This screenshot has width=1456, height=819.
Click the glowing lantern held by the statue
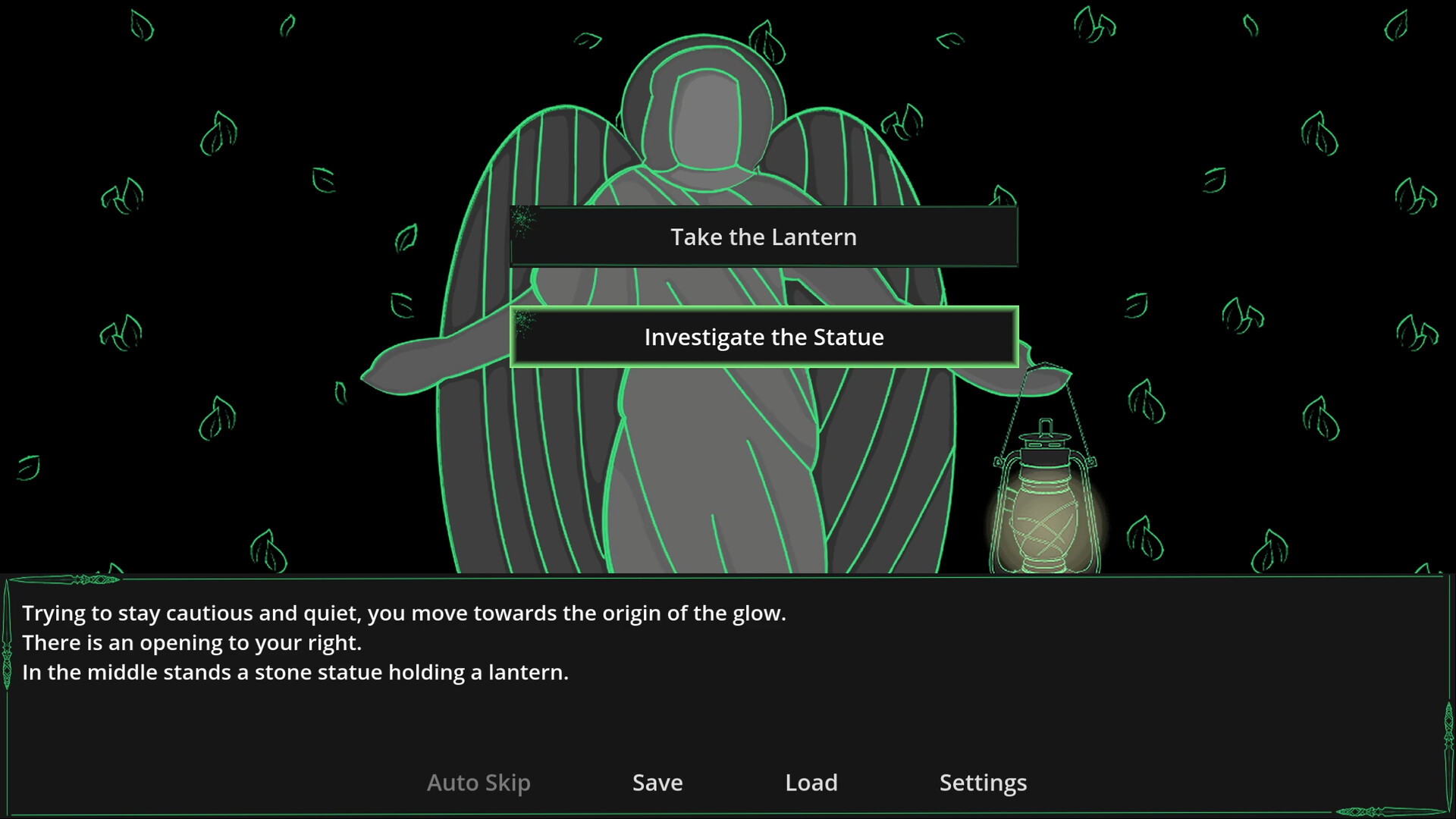pos(1045,516)
